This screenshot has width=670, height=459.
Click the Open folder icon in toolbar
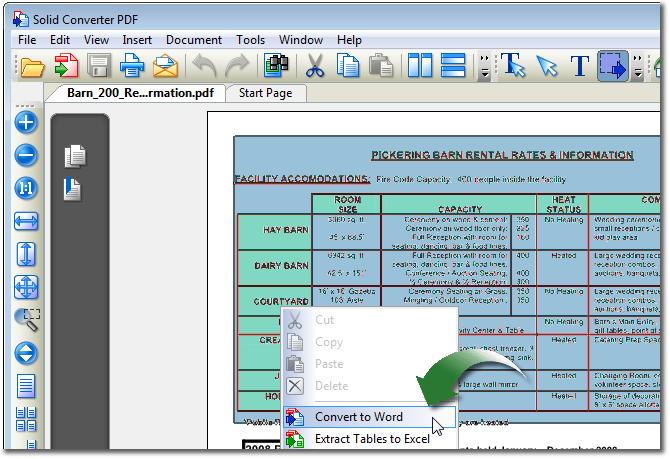click(33, 67)
